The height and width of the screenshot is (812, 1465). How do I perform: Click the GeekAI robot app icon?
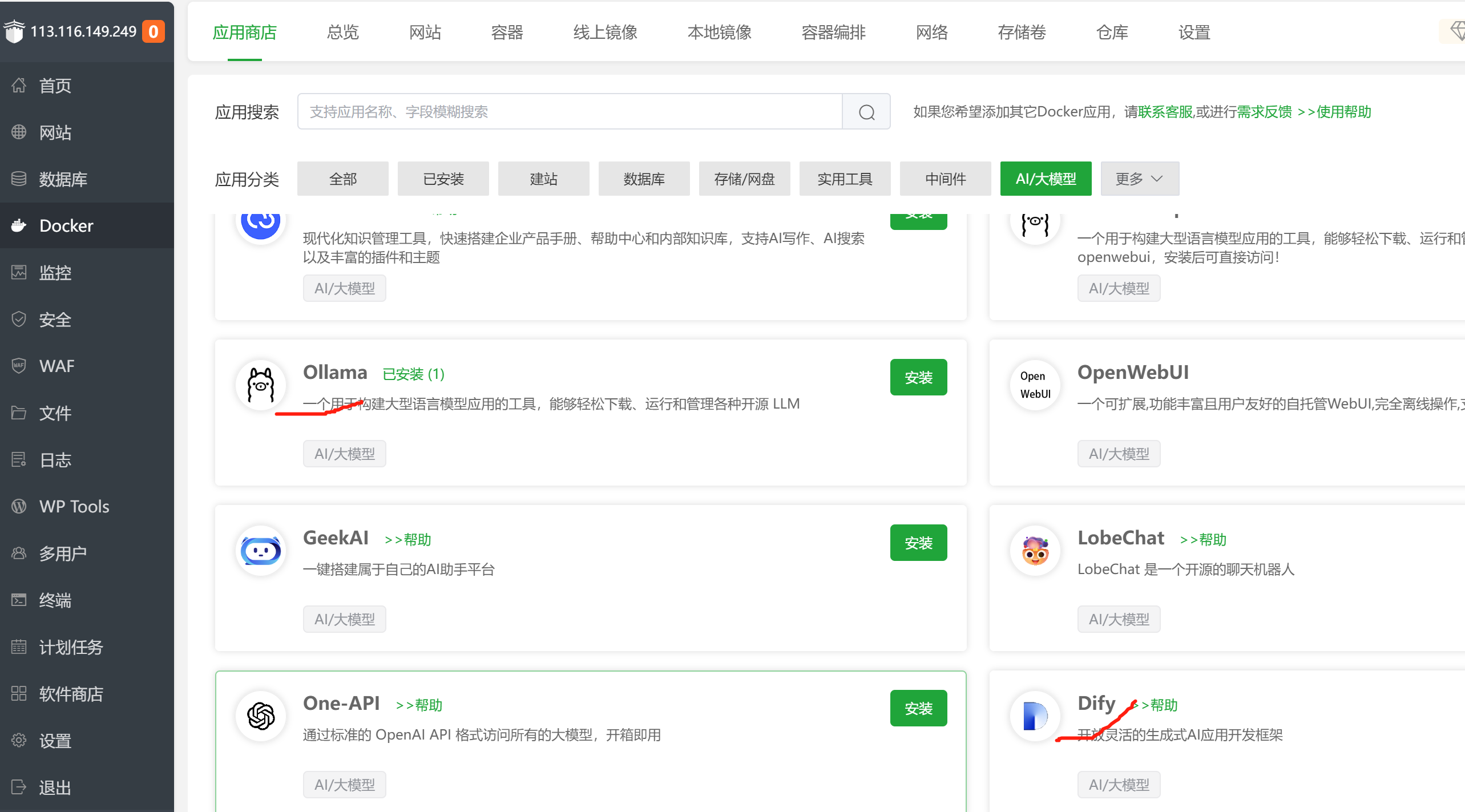click(261, 551)
